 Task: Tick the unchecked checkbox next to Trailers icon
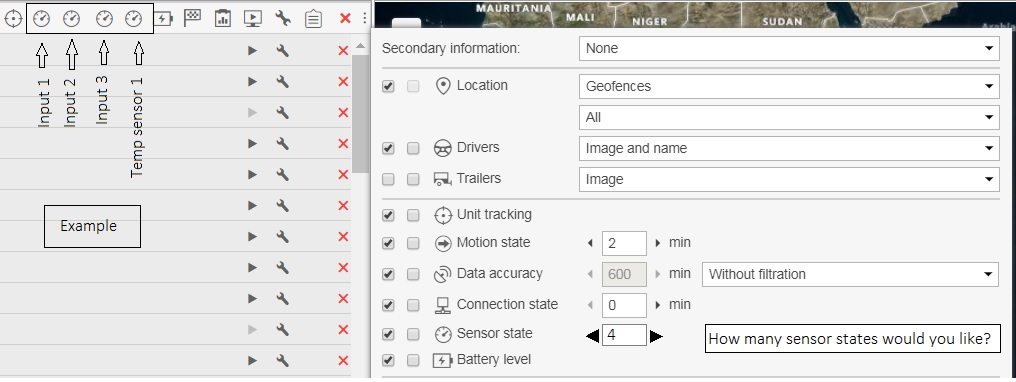coord(413,179)
